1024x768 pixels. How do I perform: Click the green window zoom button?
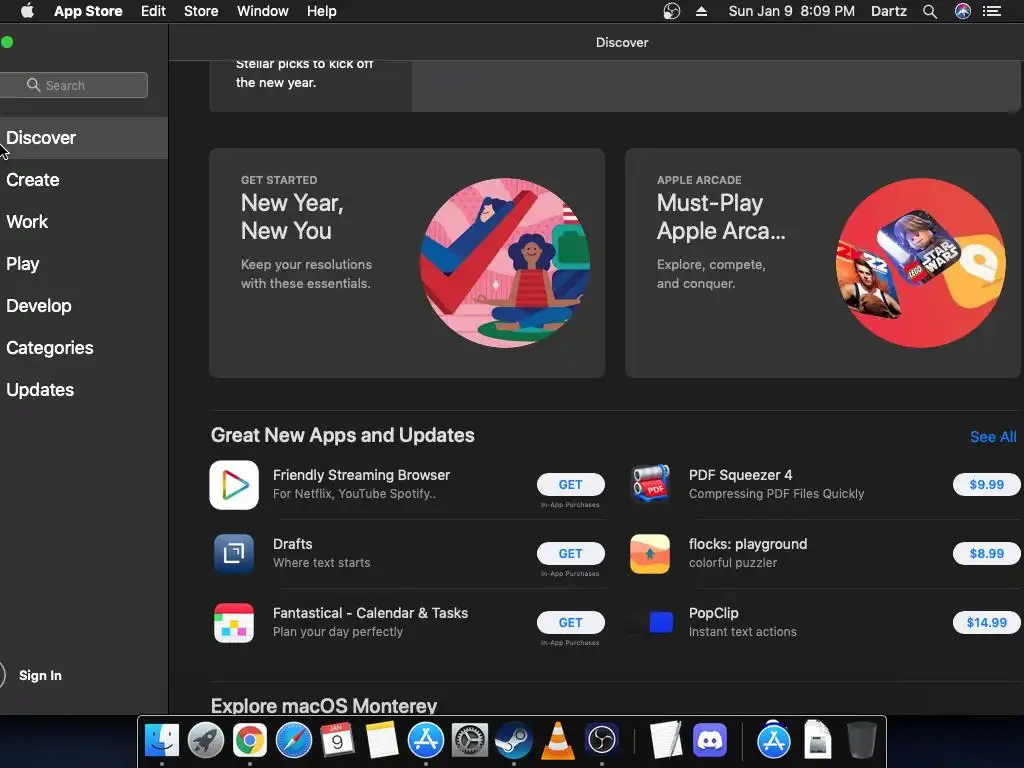[7, 42]
